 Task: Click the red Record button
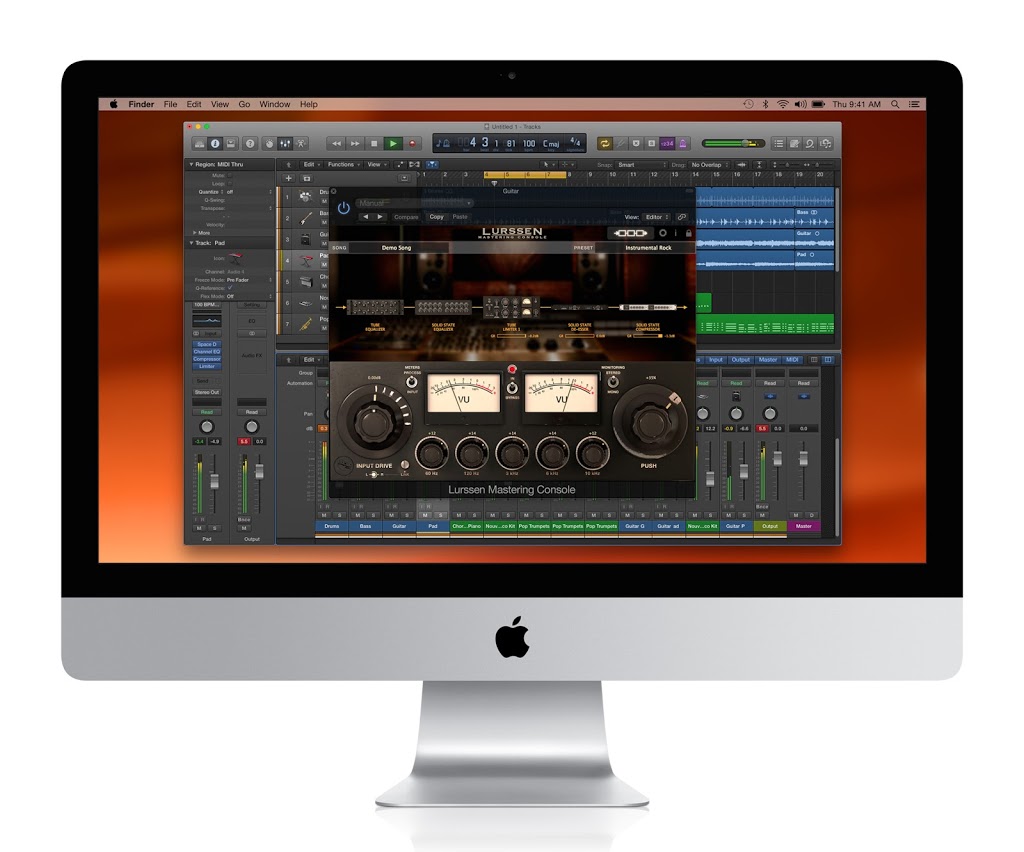[413, 144]
